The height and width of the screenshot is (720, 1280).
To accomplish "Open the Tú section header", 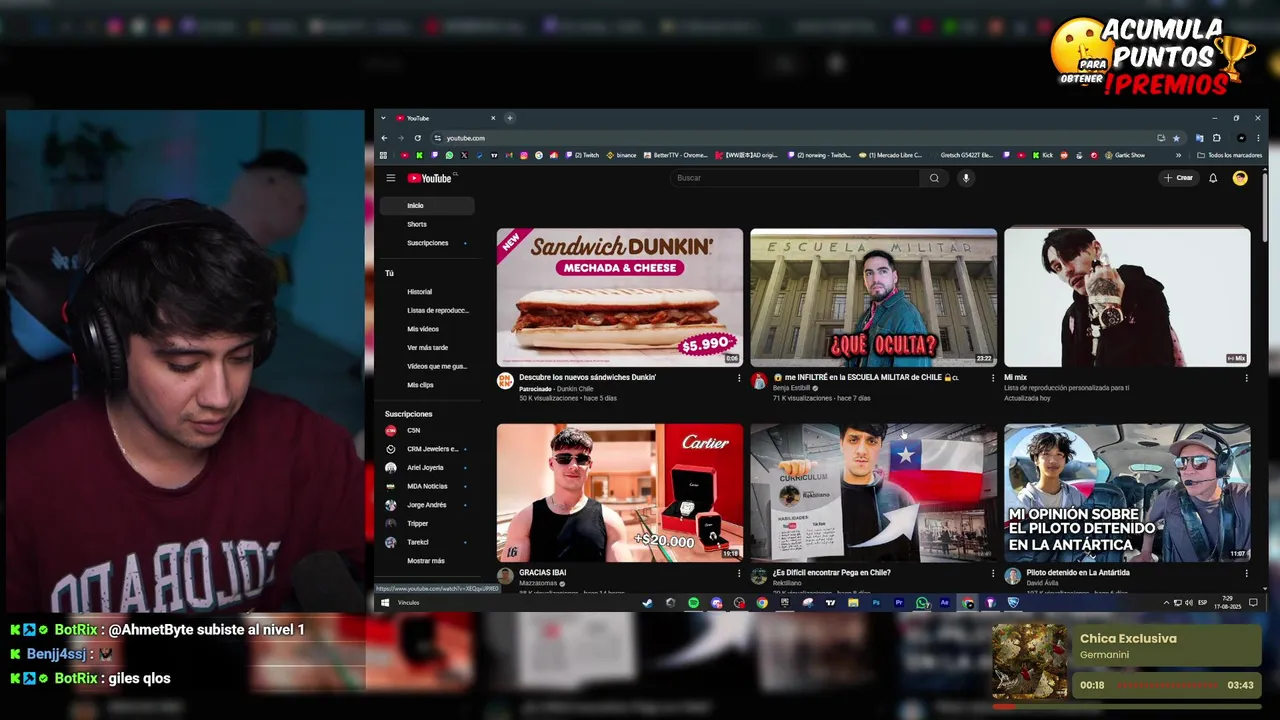I will coord(390,273).
